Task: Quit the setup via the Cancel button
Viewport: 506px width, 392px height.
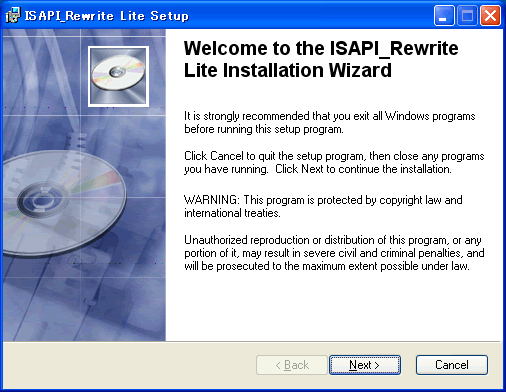Action: pos(452,365)
